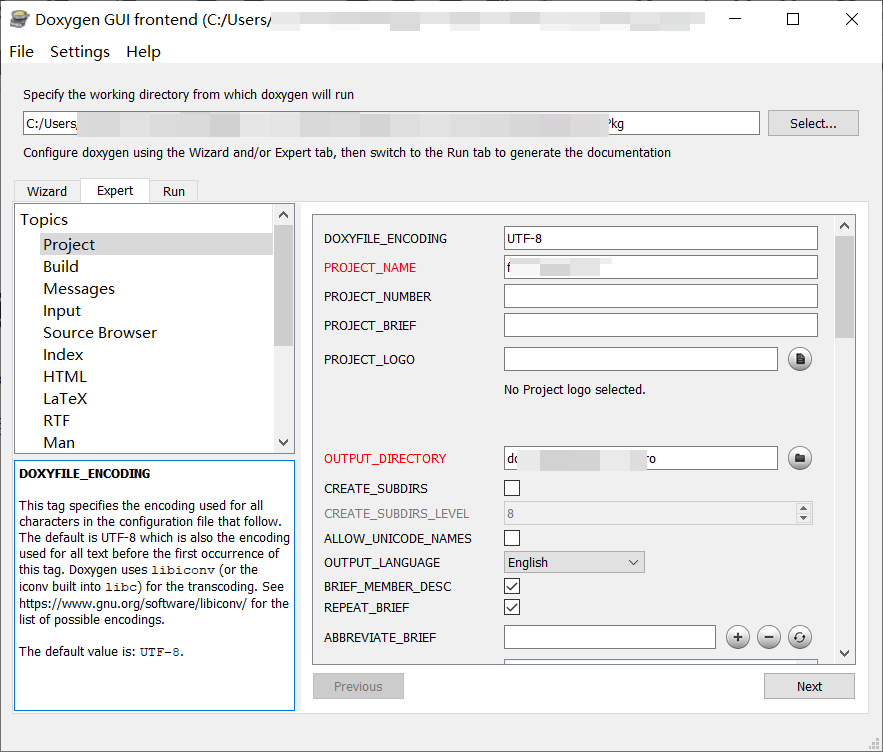Add an ABBREVIATE_BRIEF entry with the plus icon
The image size is (883, 752).
click(x=738, y=637)
